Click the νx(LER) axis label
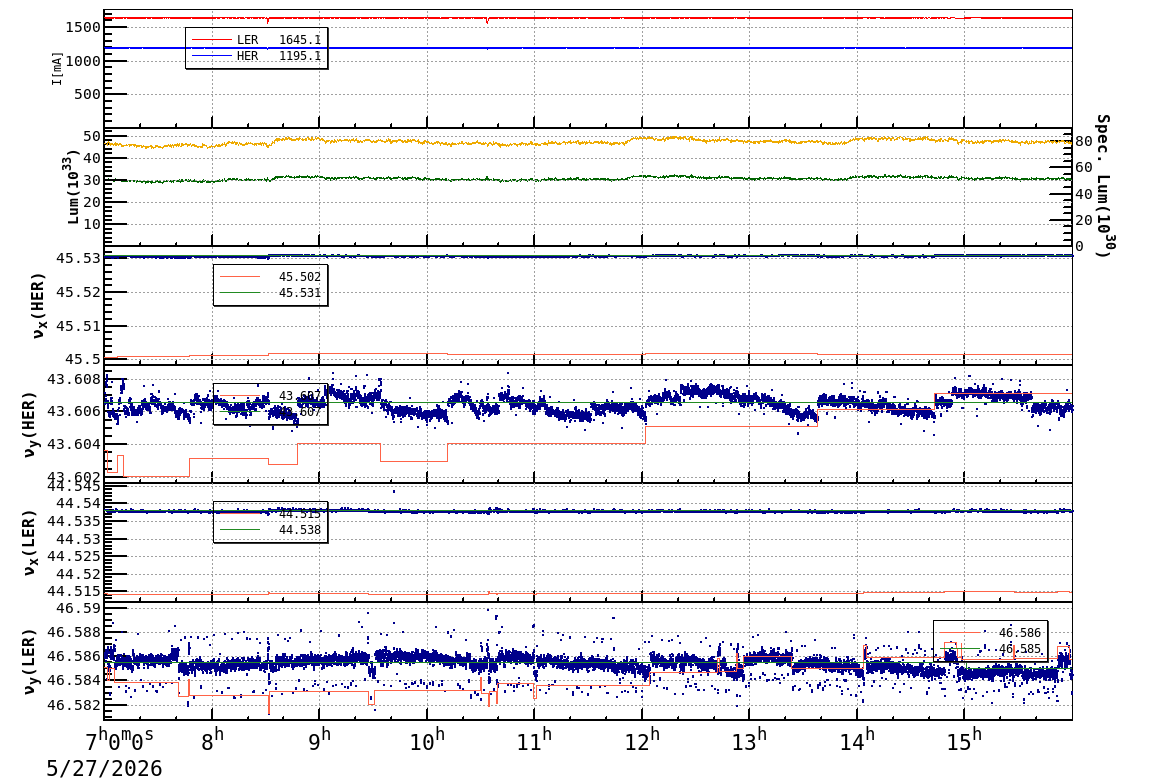The width and height of the screenshot is (1154, 782). tap(29, 543)
